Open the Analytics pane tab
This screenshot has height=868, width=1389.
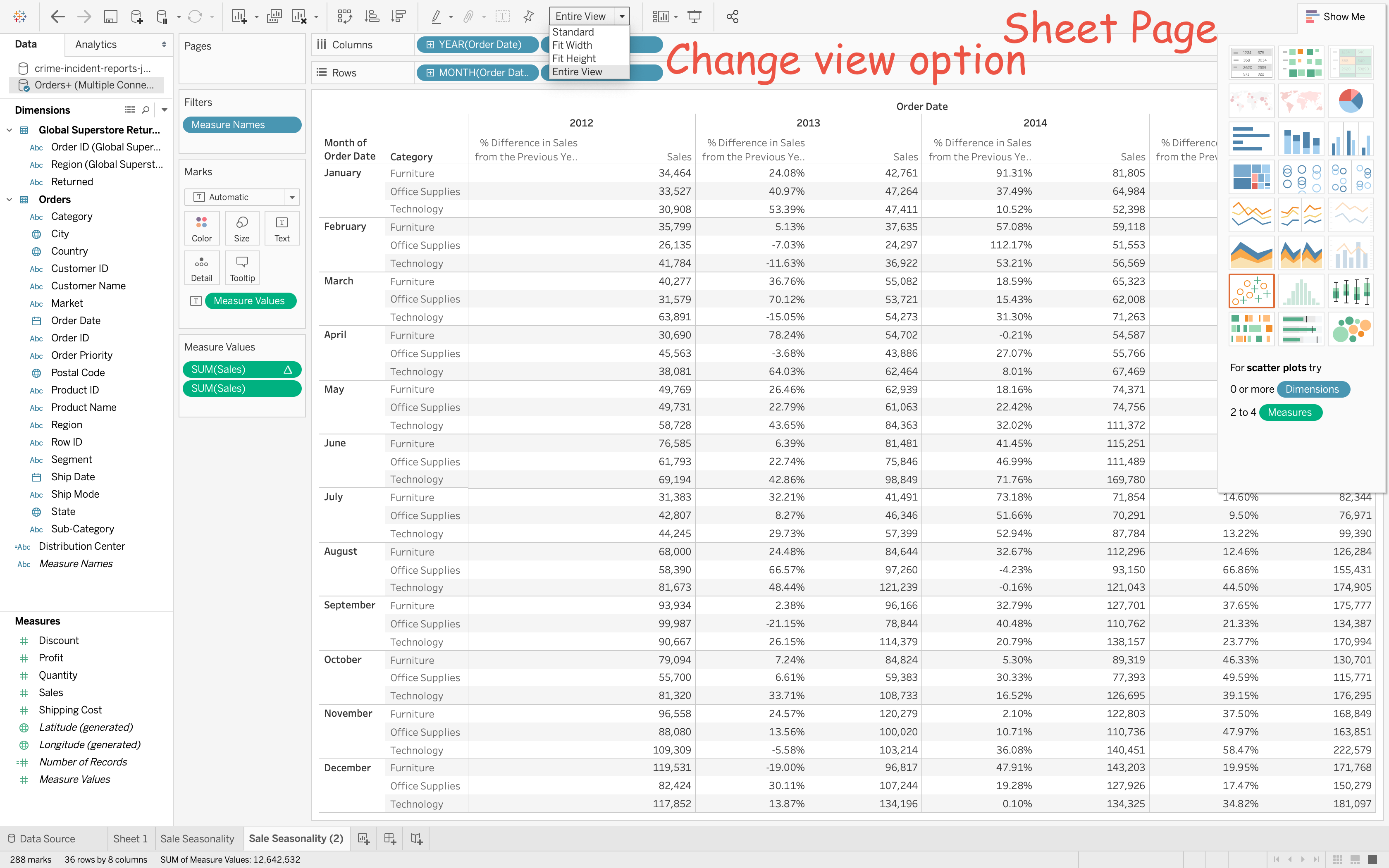click(96, 44)
